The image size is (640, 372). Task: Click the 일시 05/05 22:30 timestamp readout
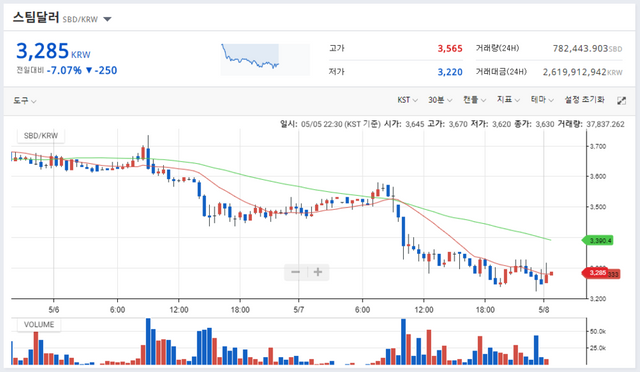tap(330, 124)
